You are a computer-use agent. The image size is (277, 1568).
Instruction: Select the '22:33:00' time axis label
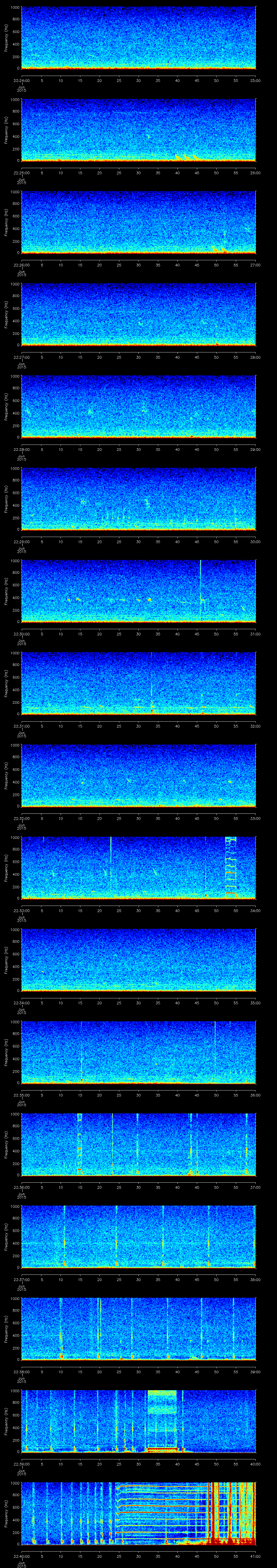point(22,910)
